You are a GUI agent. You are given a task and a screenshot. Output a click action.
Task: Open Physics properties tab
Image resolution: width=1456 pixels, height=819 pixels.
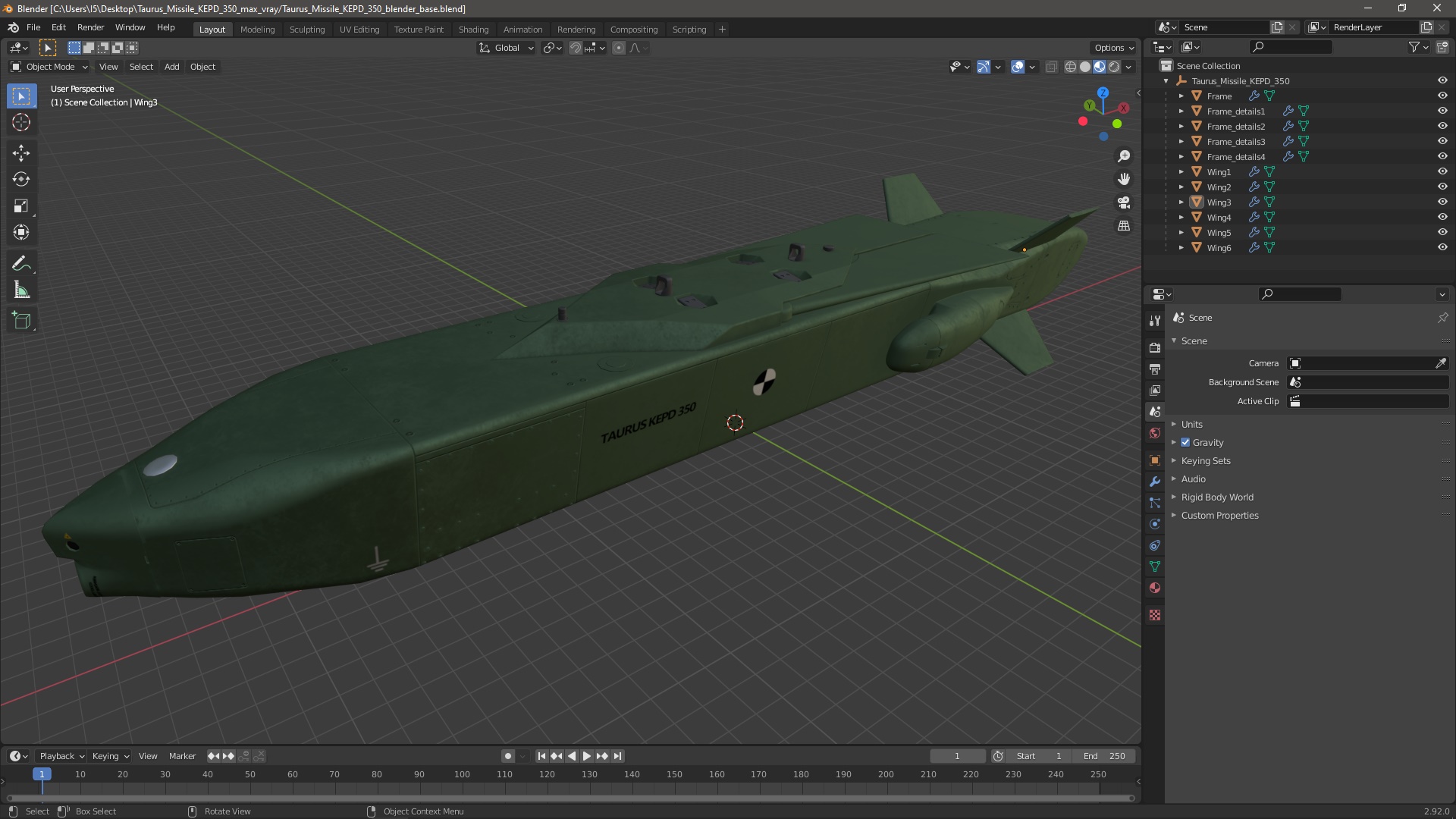click(1155, 524)
